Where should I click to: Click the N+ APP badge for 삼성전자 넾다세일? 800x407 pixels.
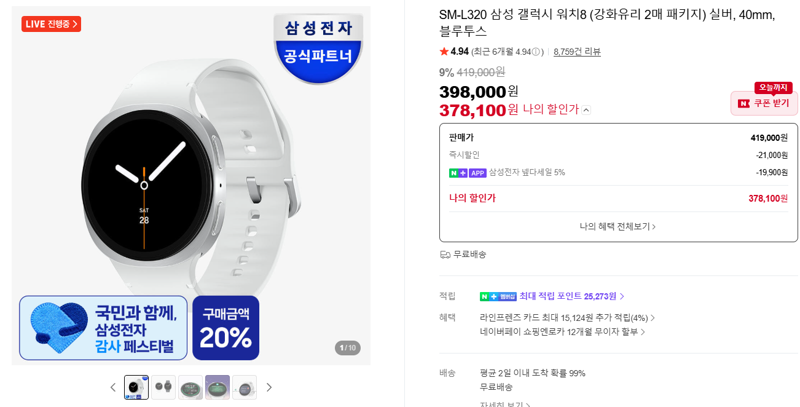(468, 173)
